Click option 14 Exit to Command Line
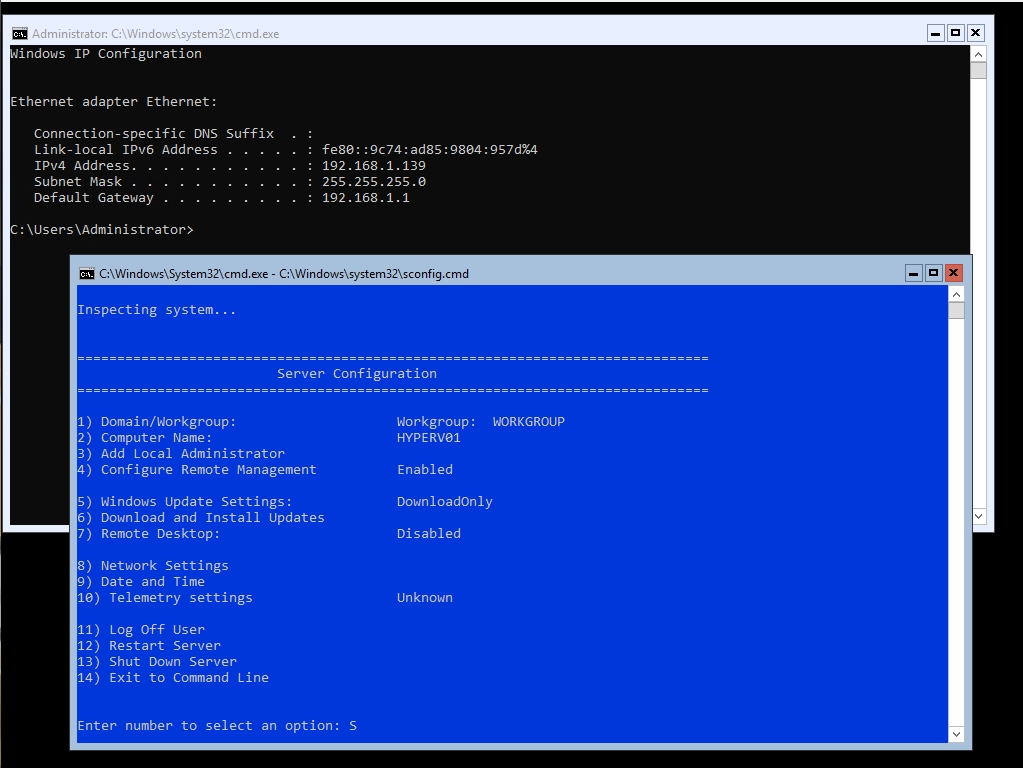Screen dimensions: 1023x768 pos(173,677)
